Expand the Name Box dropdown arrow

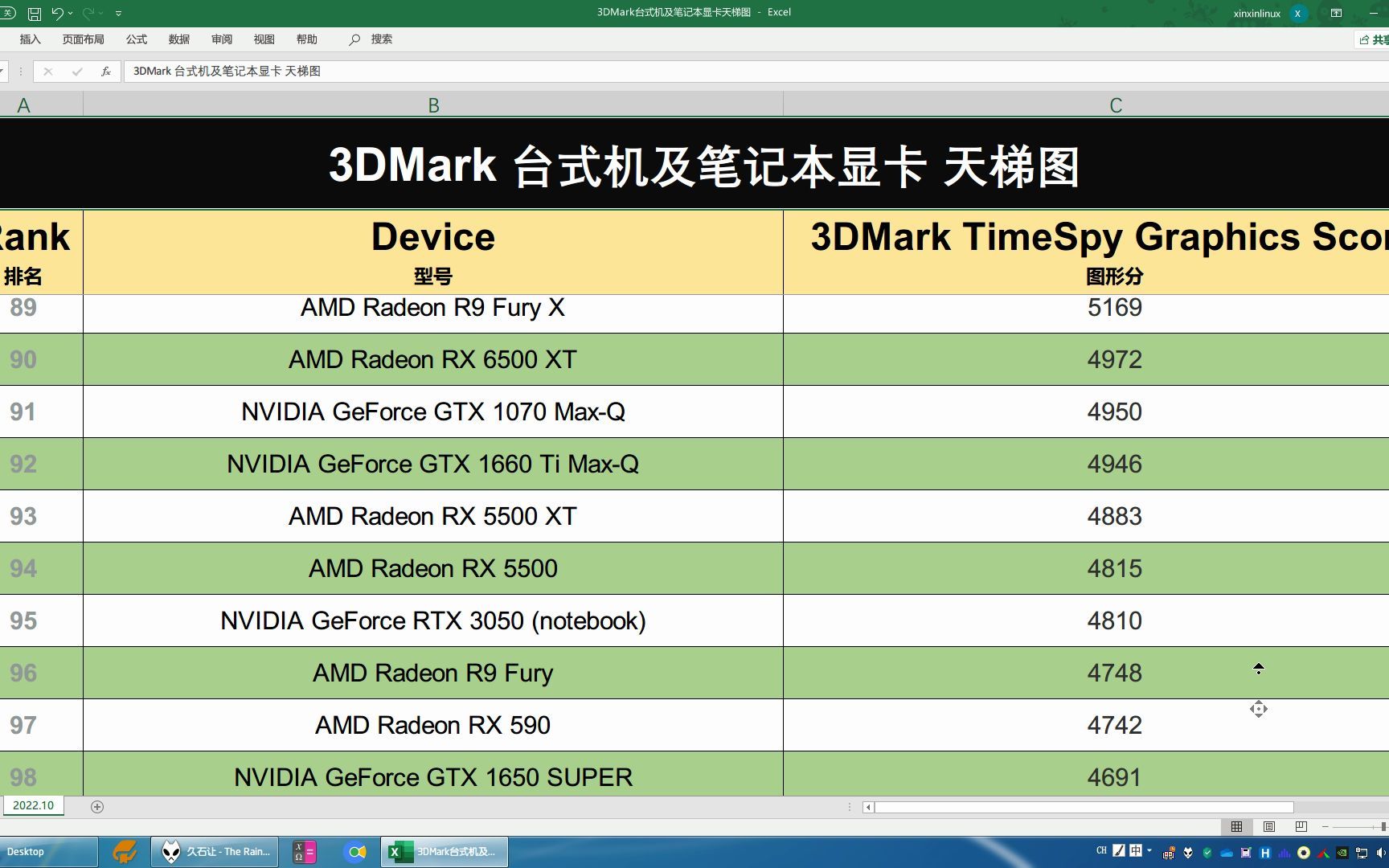tap(2, 72)
